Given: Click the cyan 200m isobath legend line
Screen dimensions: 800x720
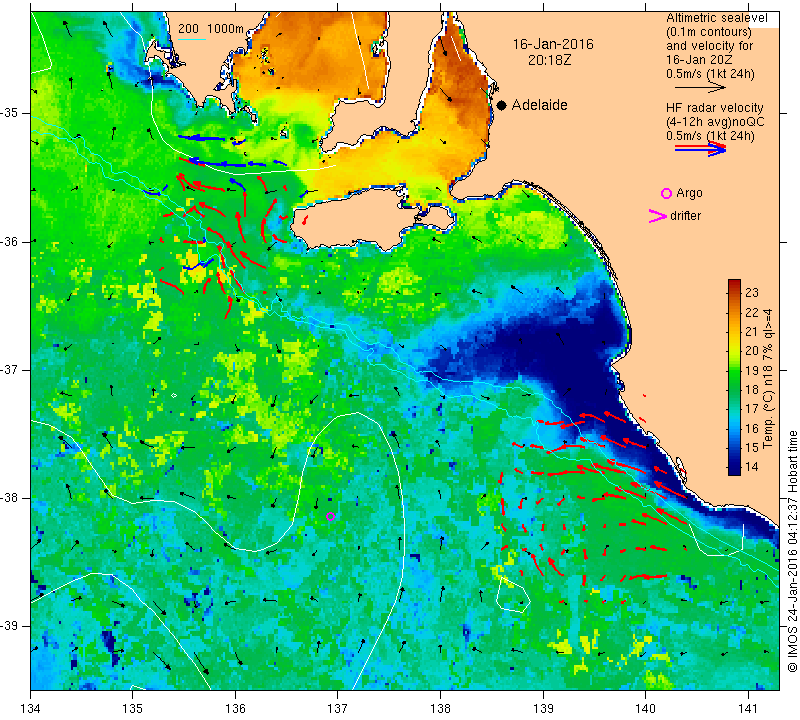Looking at the screenshot, I should click(192, 39).
